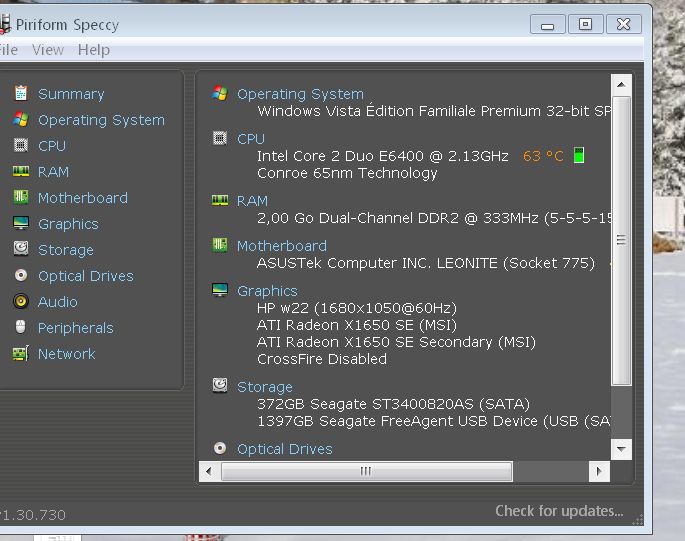This screenshot has width=685, height=541.
Task: Click the horizontal scrollbar left arrow
Action: pyautogui.click(x=209, y=471)
